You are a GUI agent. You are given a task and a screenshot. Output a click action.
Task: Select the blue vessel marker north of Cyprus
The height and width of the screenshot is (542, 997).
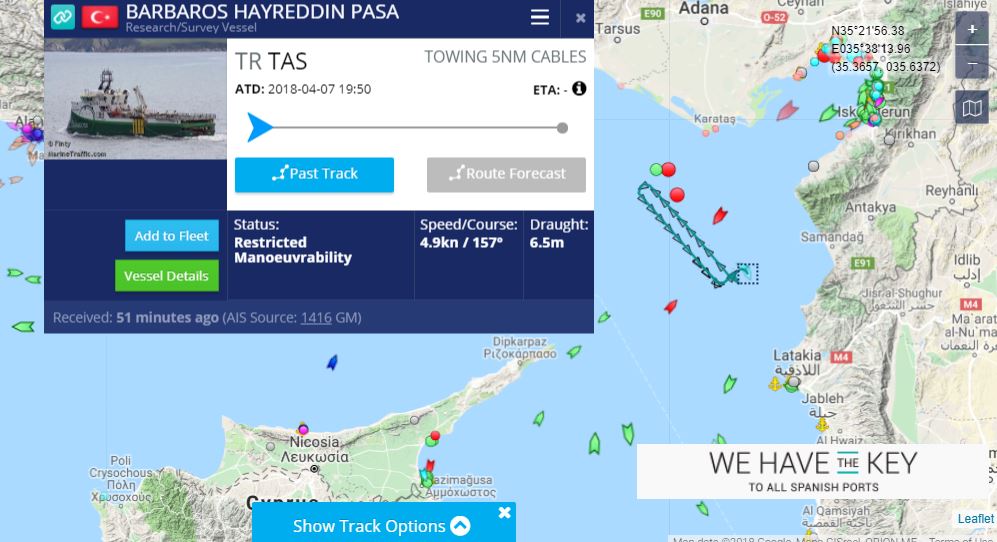click(332, 363)
